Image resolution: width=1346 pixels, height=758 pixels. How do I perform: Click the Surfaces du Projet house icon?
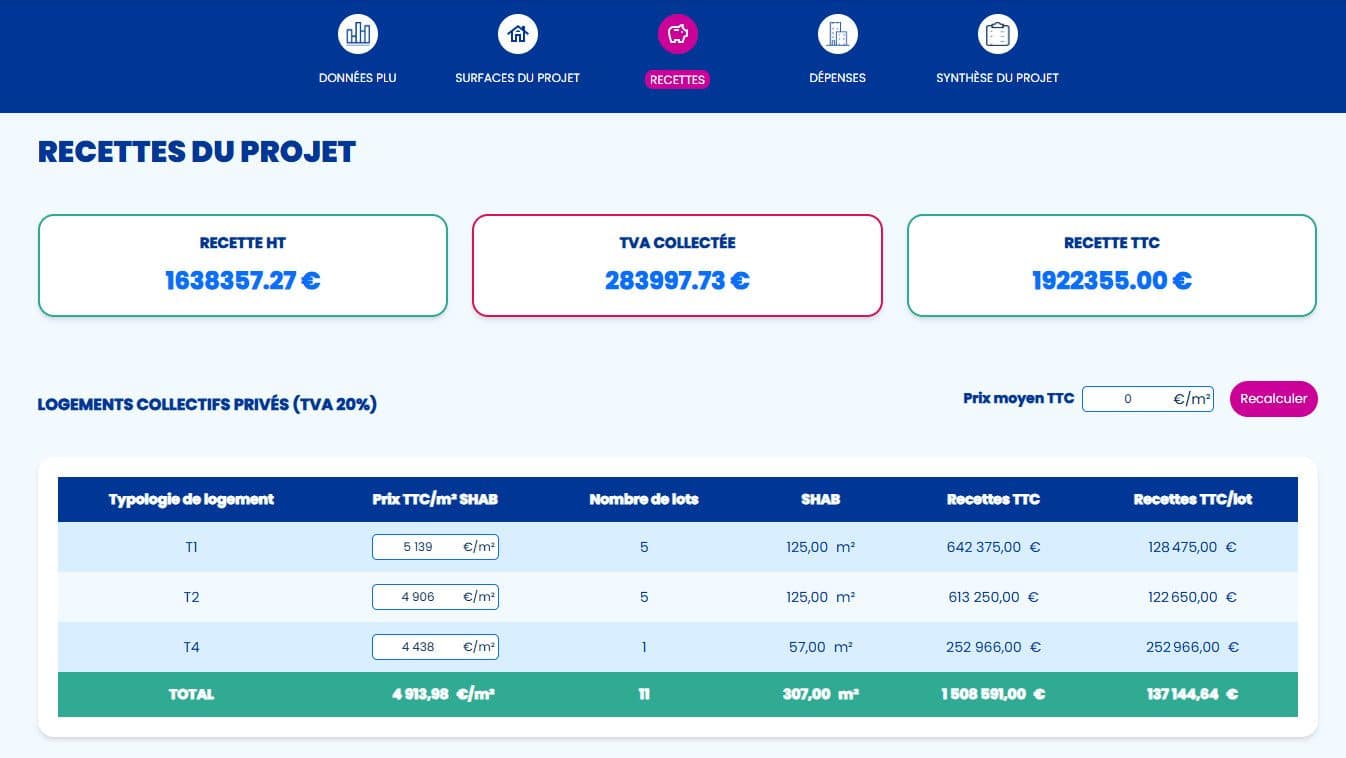[518, 35]
